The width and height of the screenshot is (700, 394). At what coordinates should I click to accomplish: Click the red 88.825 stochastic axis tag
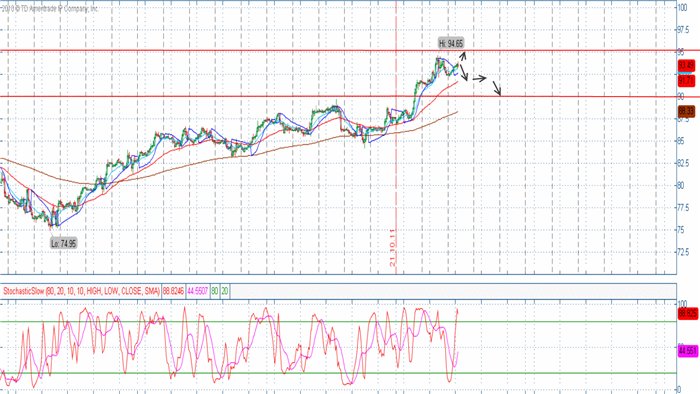pyautogui.click(x=688, y=314)
